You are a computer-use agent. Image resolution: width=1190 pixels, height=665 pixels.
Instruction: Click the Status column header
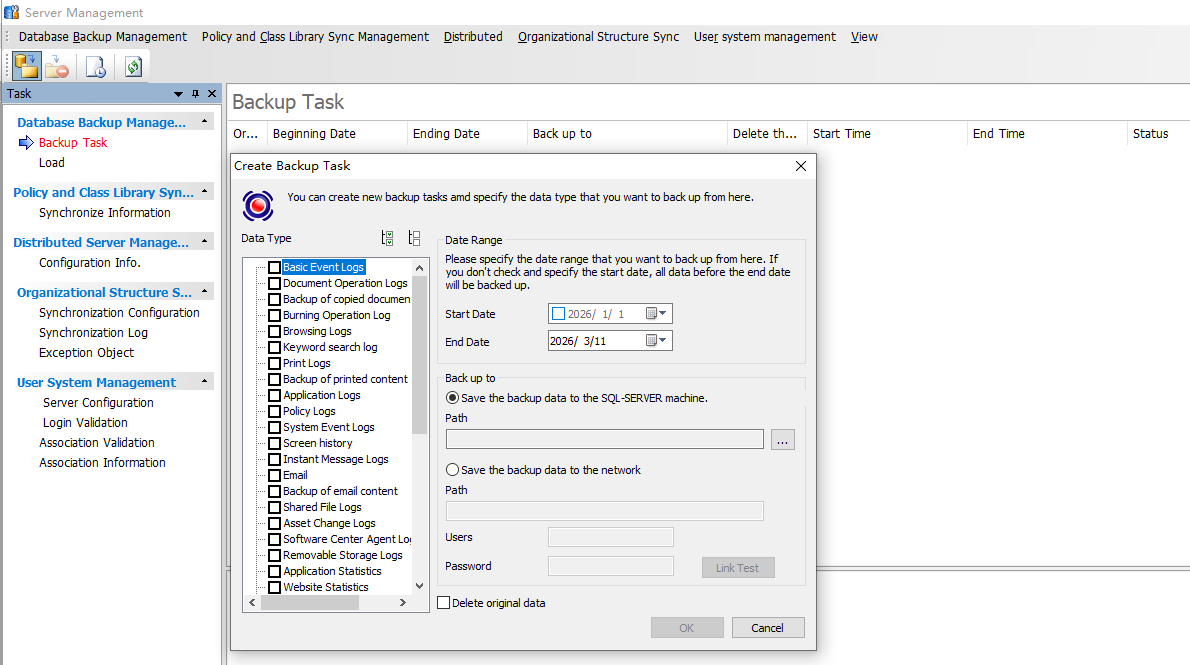tap(1157, 134)
